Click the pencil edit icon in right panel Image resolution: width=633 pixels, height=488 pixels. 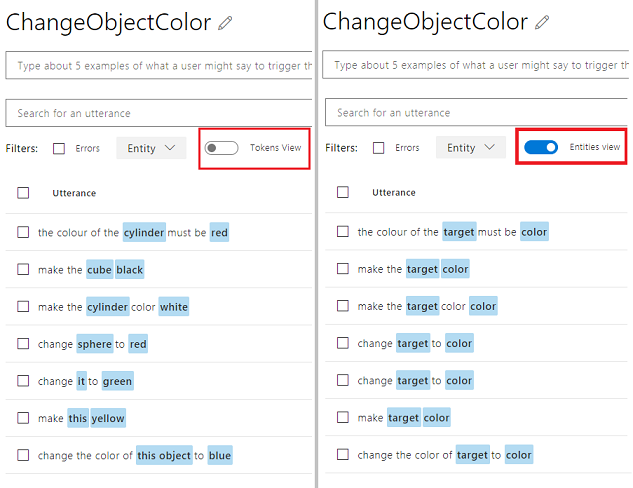(543, 22)
